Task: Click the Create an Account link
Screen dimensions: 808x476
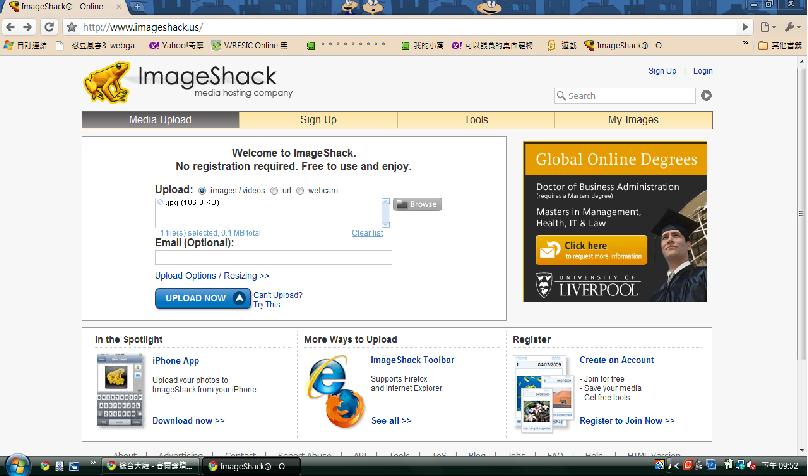Action: point(616,360)
